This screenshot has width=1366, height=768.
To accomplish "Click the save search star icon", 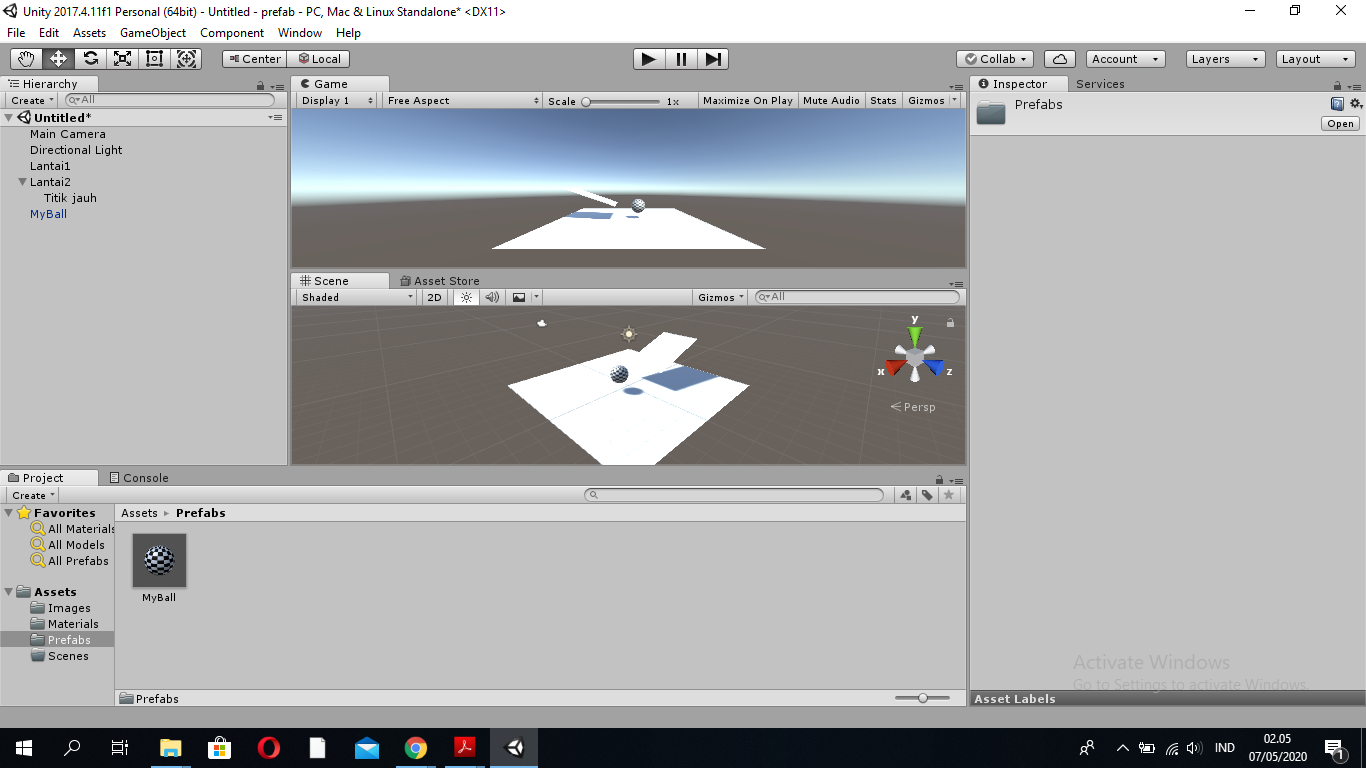I will click(949, 495).
